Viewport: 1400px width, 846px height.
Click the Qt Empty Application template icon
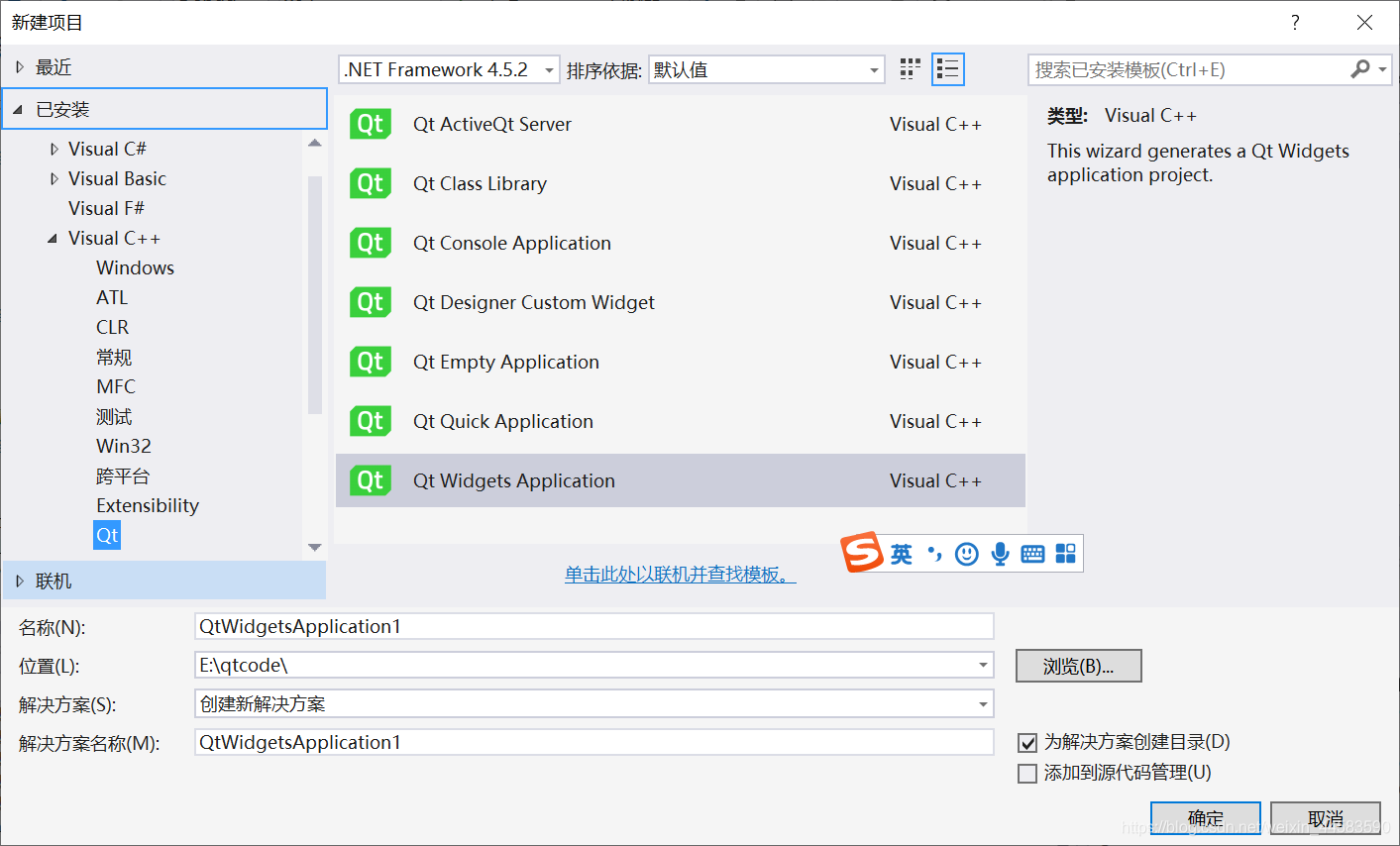371,362
